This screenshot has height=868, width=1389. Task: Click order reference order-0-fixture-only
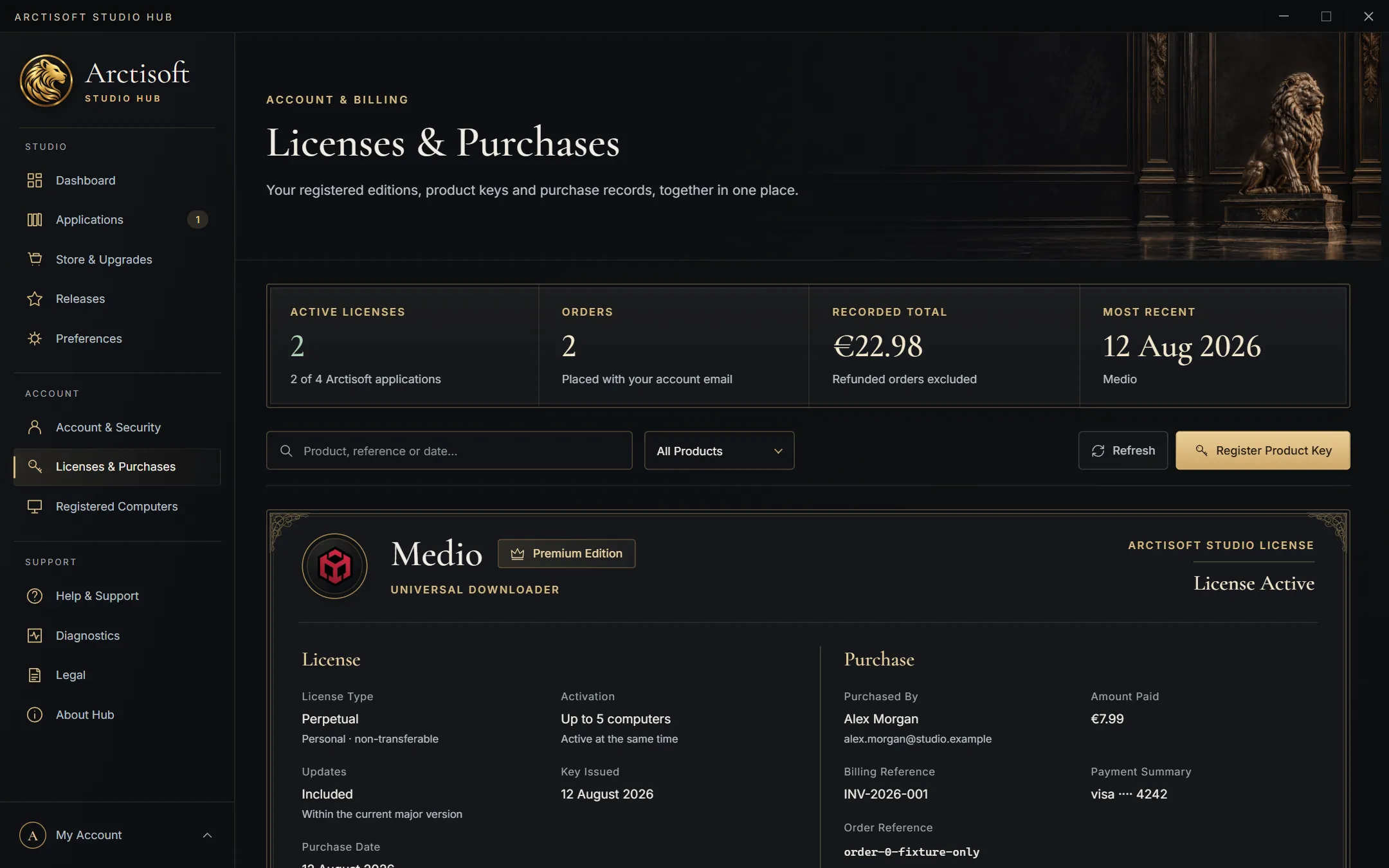click(911, 852)
